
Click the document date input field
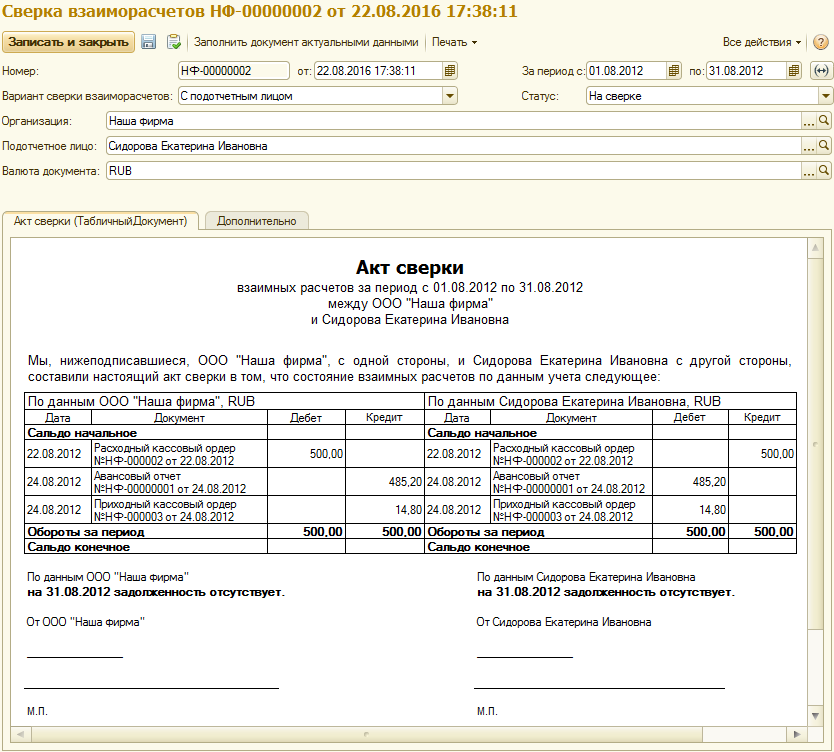point(378,71)
